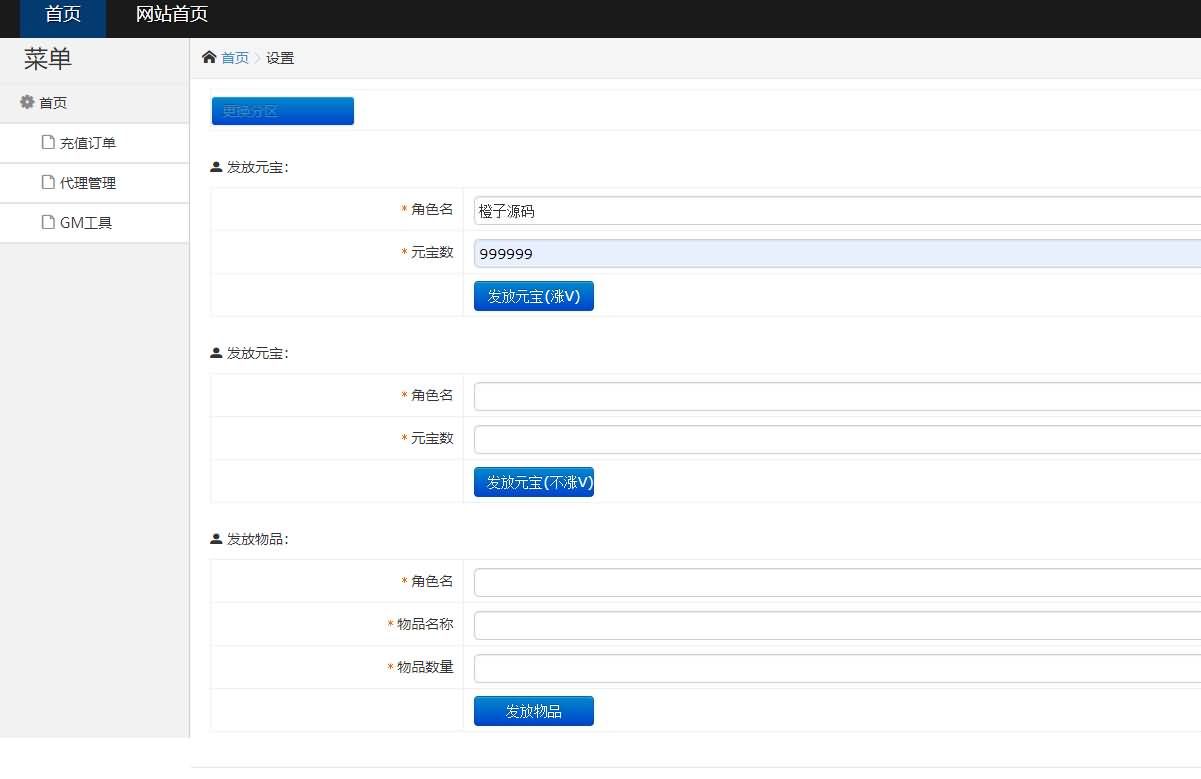Open 网站首页 in the top navigation
The height and width of the screenshot is (779, 1201).
click(172, 15)
